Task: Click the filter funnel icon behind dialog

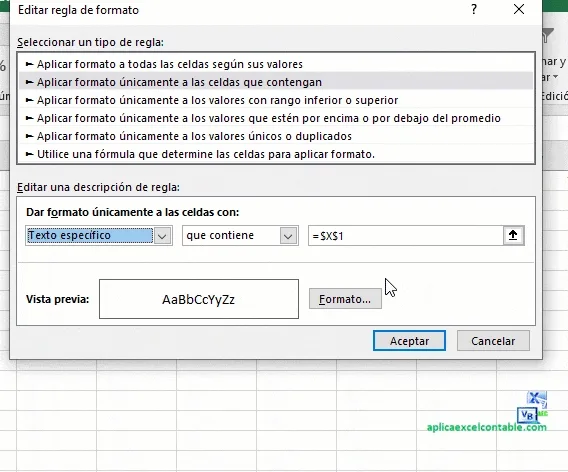Action: click(x=548, y=36)
